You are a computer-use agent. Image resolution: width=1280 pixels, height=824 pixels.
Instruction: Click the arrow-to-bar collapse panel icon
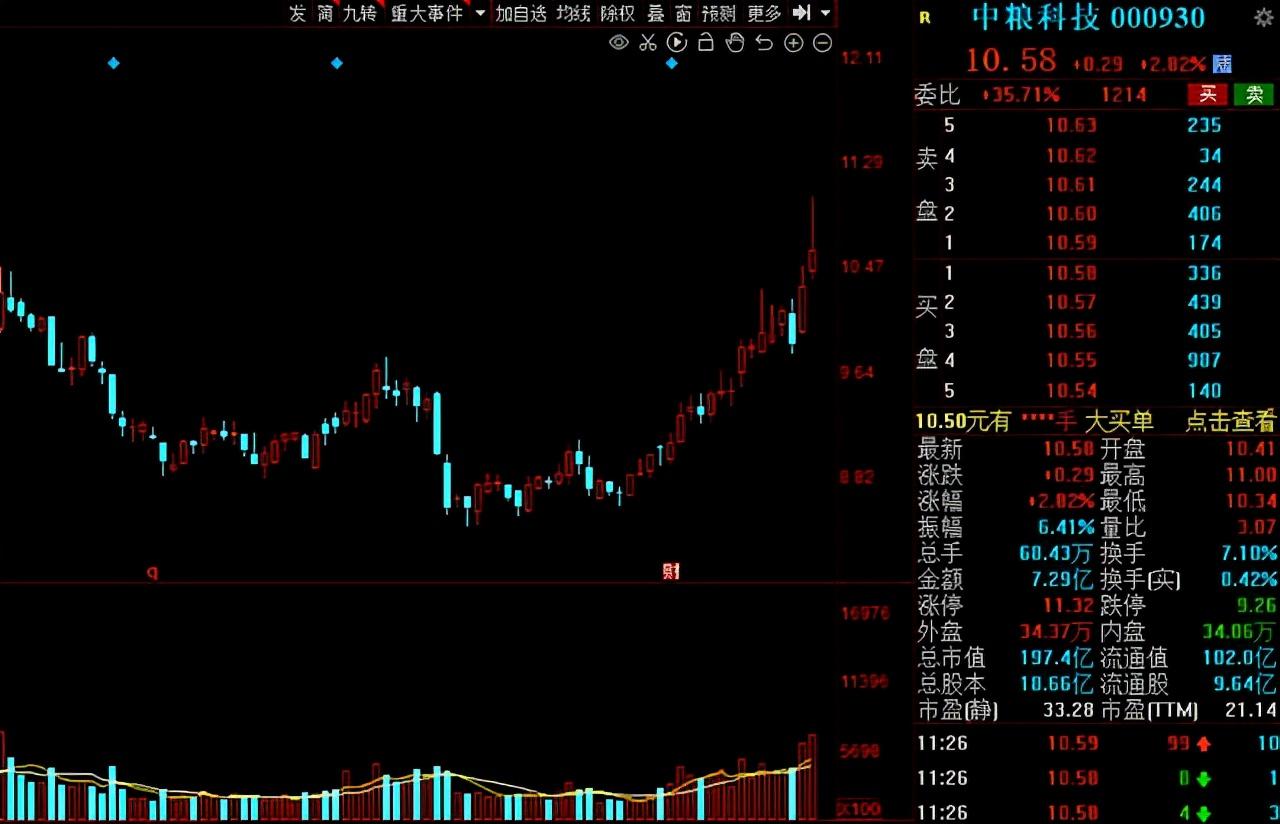point(801,13)
